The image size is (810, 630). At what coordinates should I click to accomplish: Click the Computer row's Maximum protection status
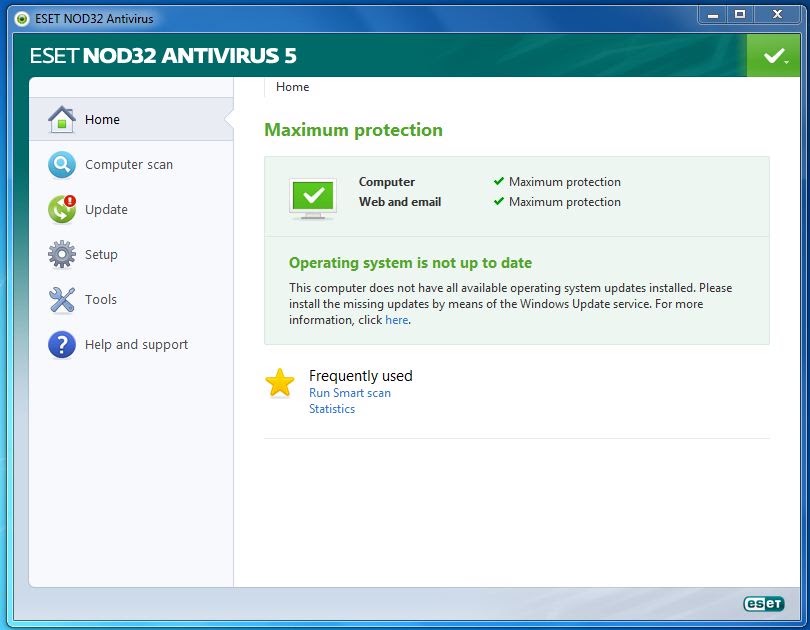[x=557, y=182]
